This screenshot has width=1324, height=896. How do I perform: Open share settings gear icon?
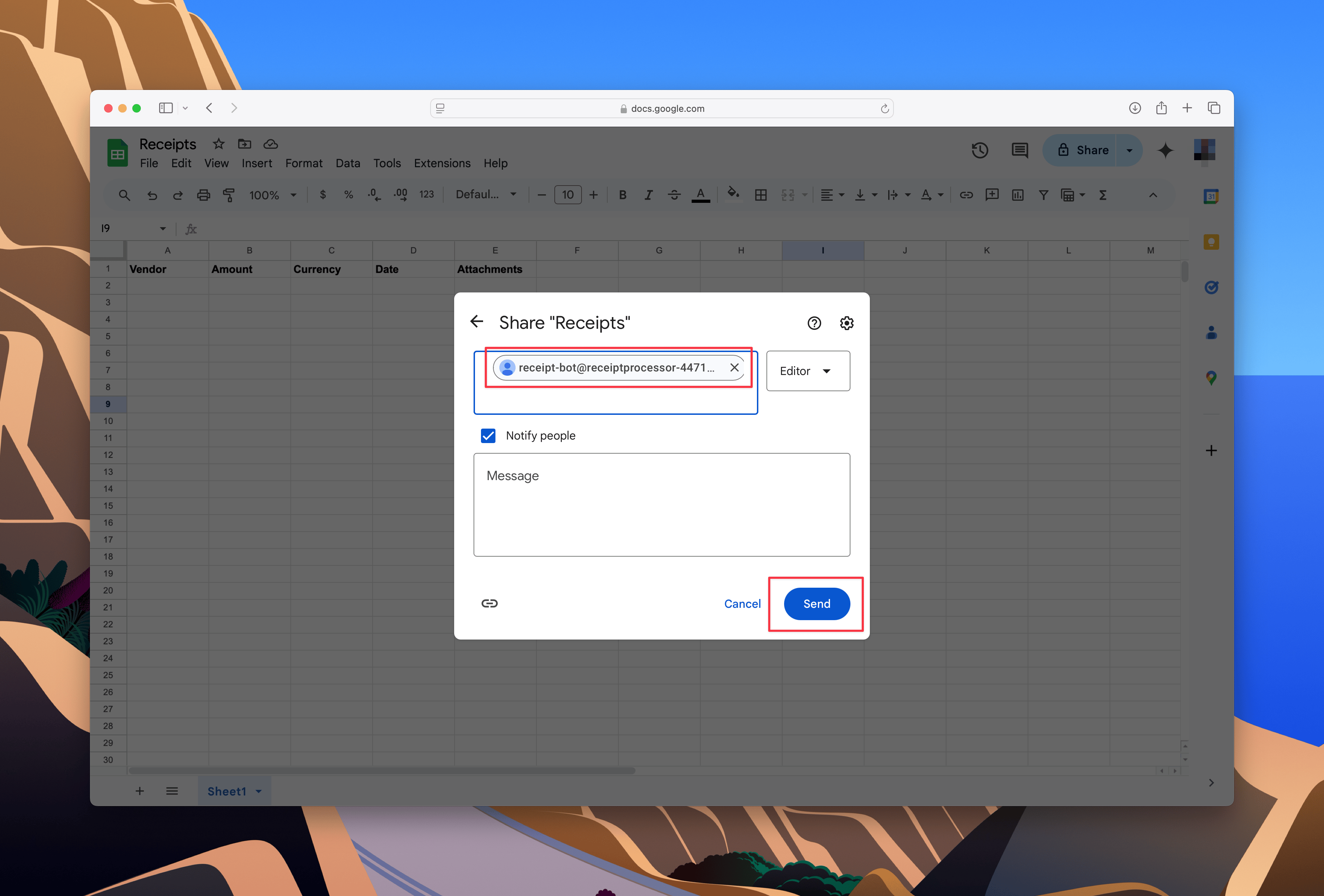click(847, 323)
